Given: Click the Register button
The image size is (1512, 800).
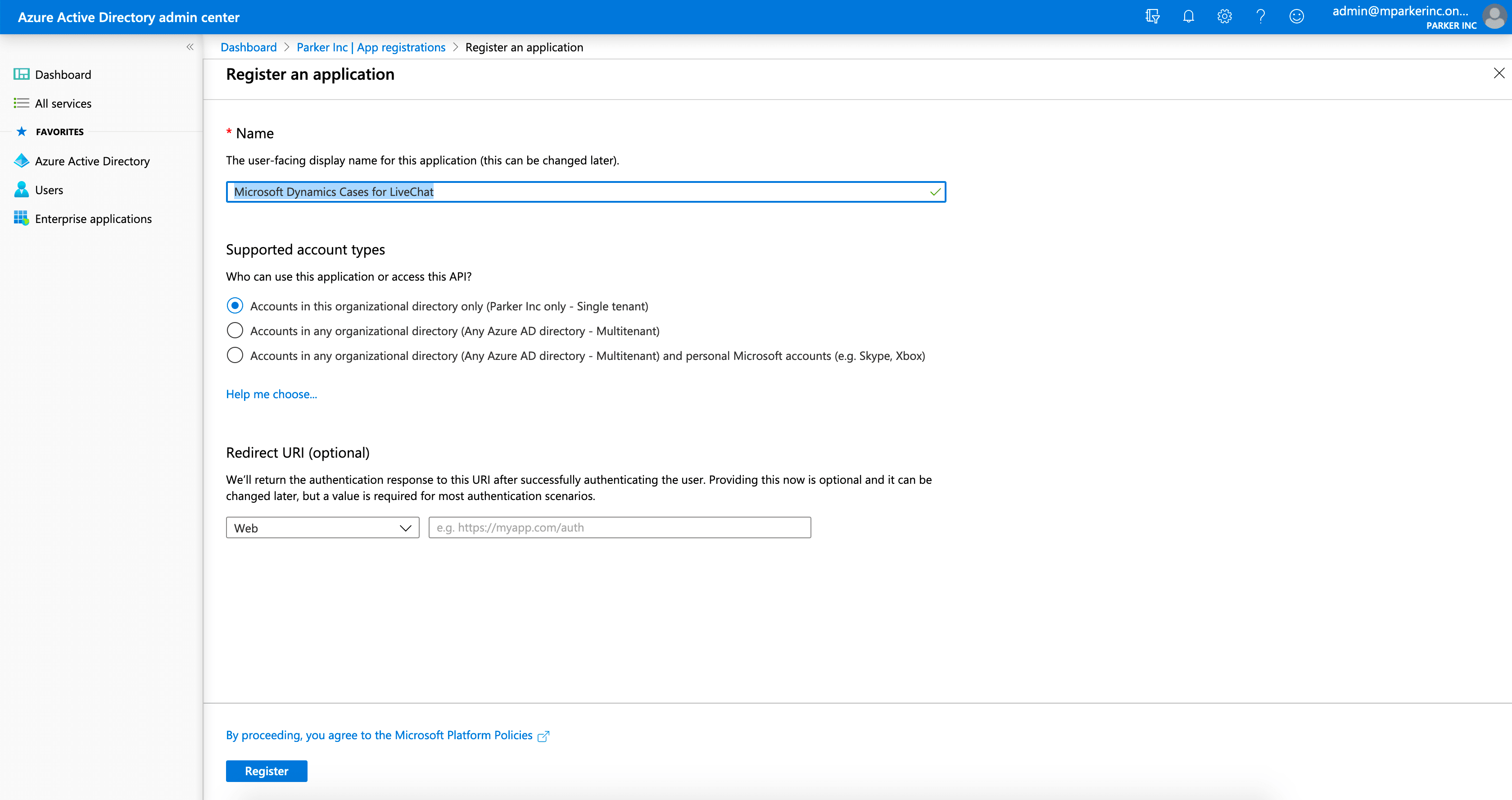Looking at the screenshot, I should [x=267, y=771].
